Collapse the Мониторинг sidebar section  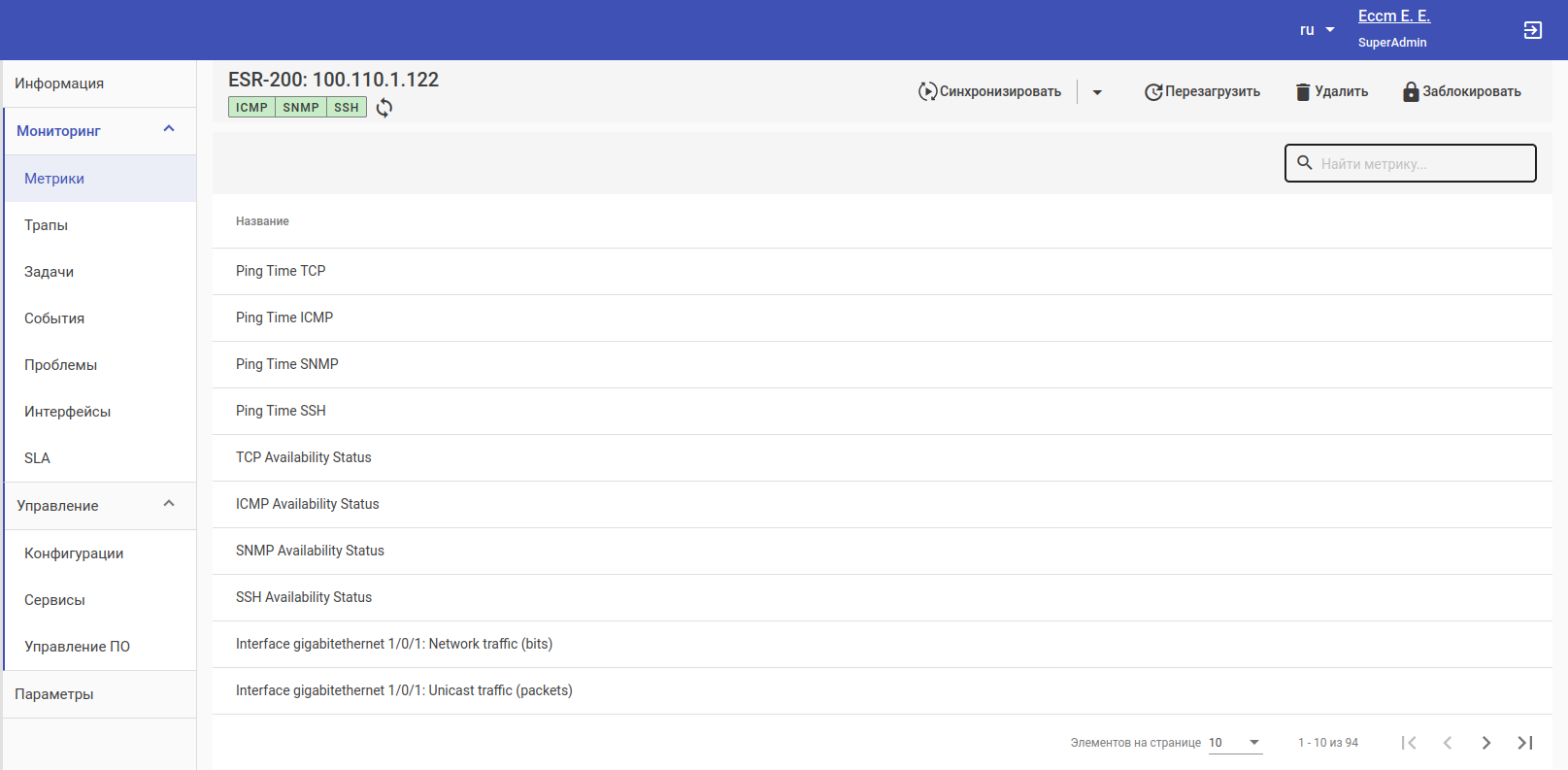(169, 130)
